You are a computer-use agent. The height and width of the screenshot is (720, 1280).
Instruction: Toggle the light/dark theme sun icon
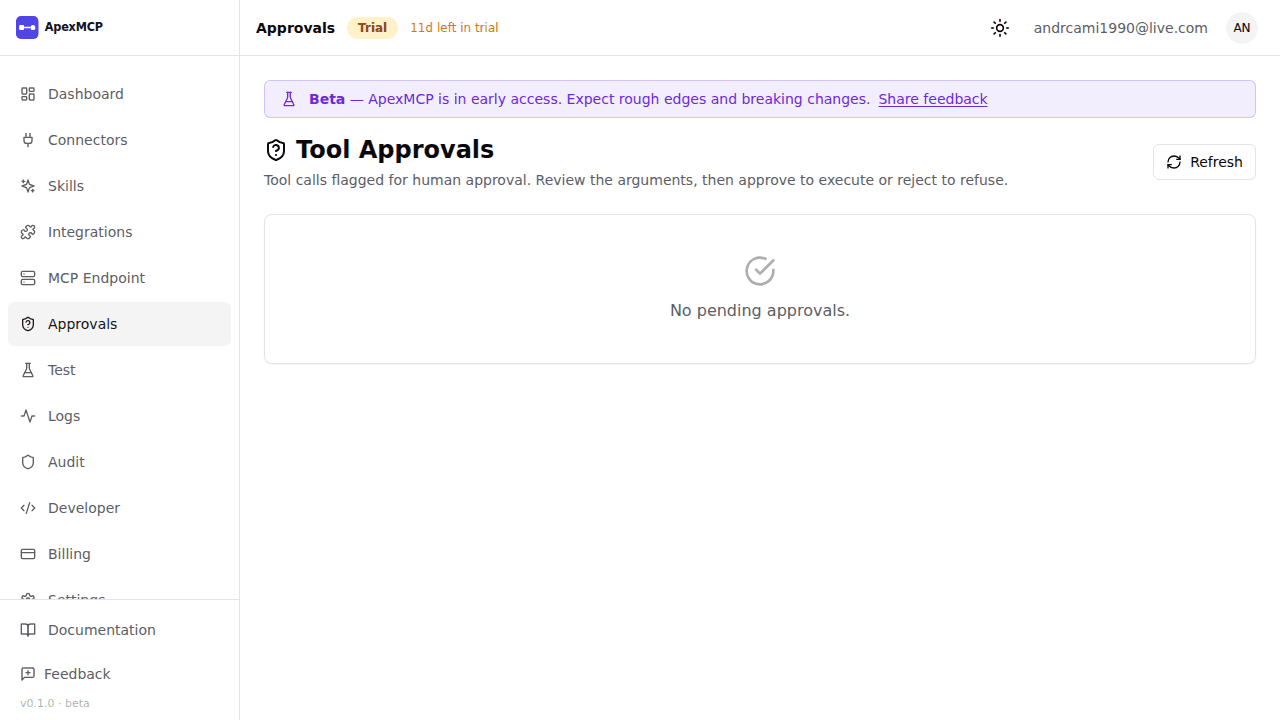(x=1000, y=28)
